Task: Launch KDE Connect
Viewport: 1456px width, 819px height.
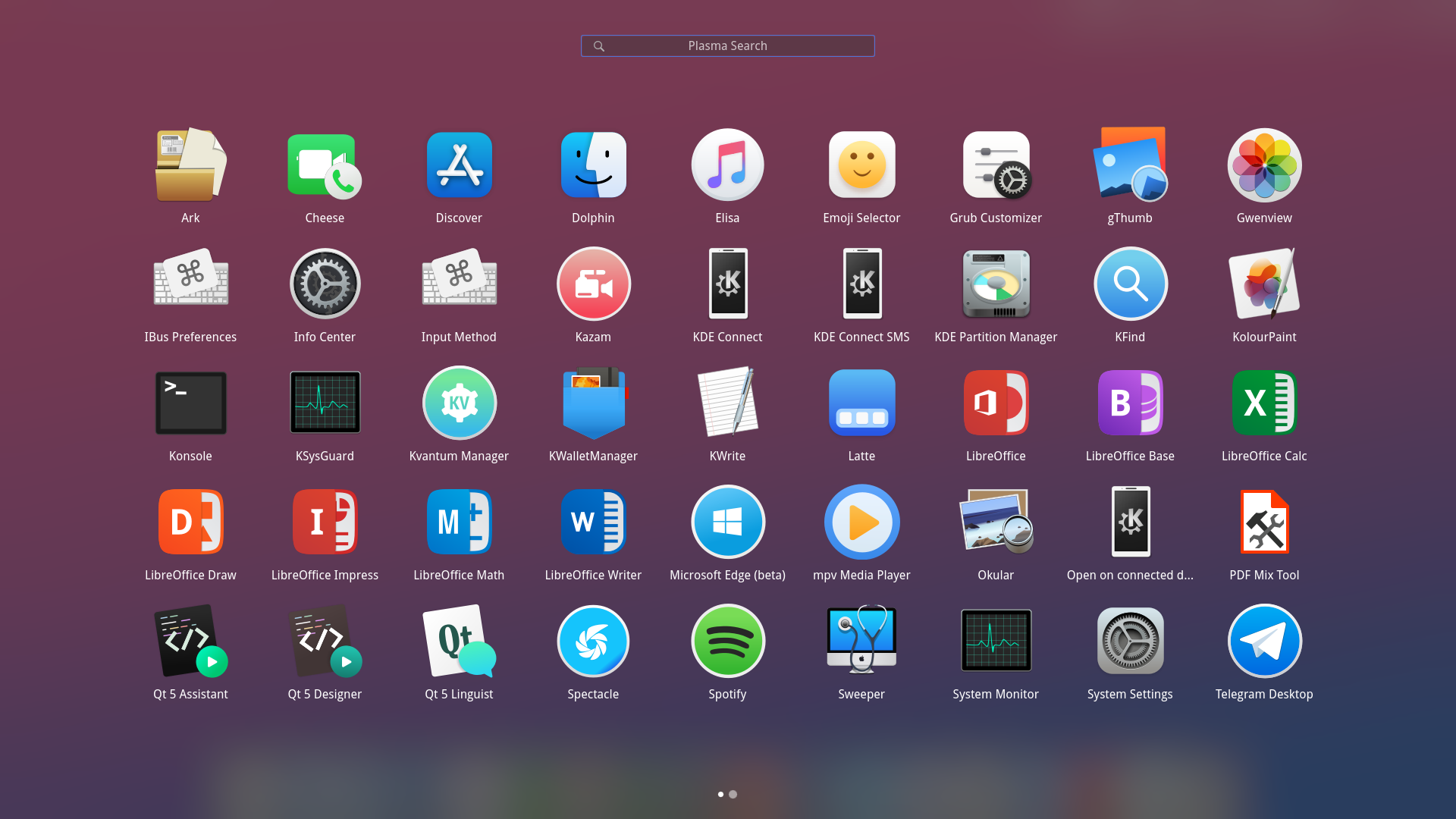Action: point(727,284)
